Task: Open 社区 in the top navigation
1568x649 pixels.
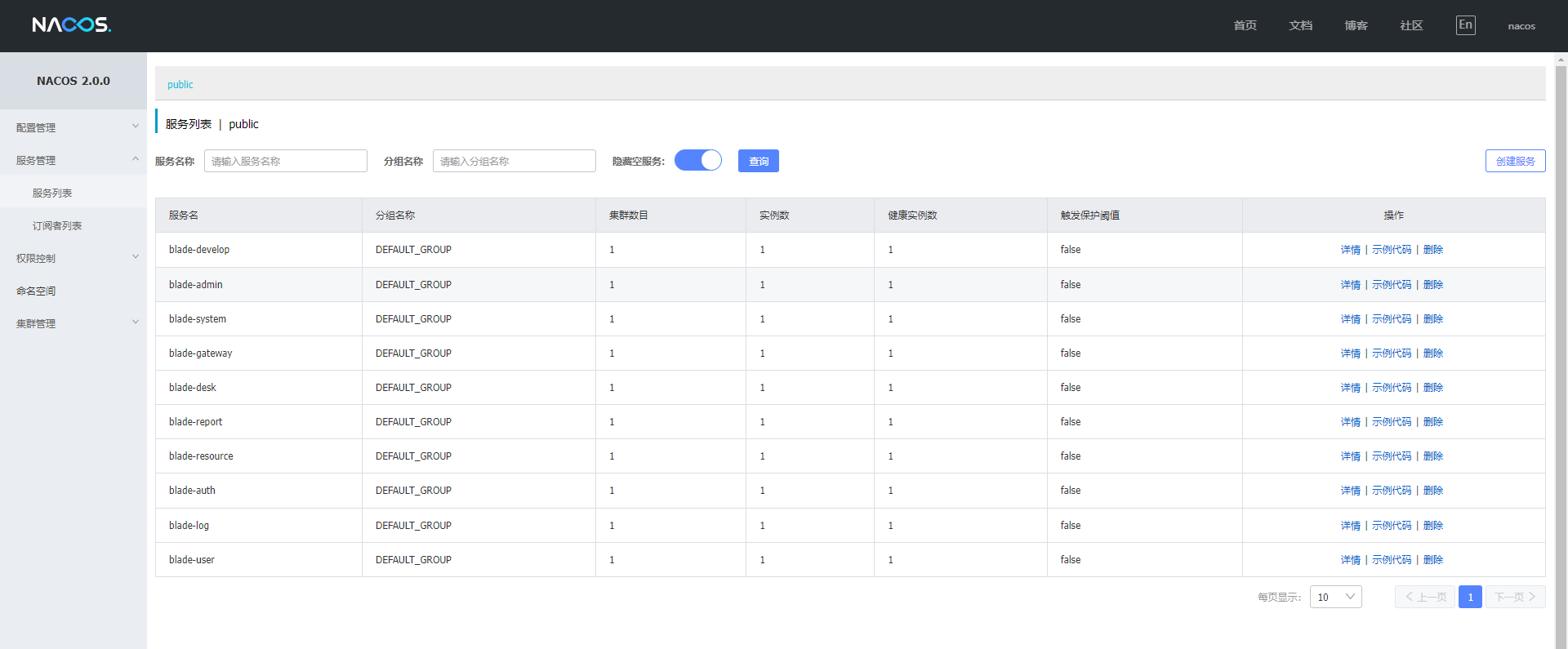Action: (1411, 25)
